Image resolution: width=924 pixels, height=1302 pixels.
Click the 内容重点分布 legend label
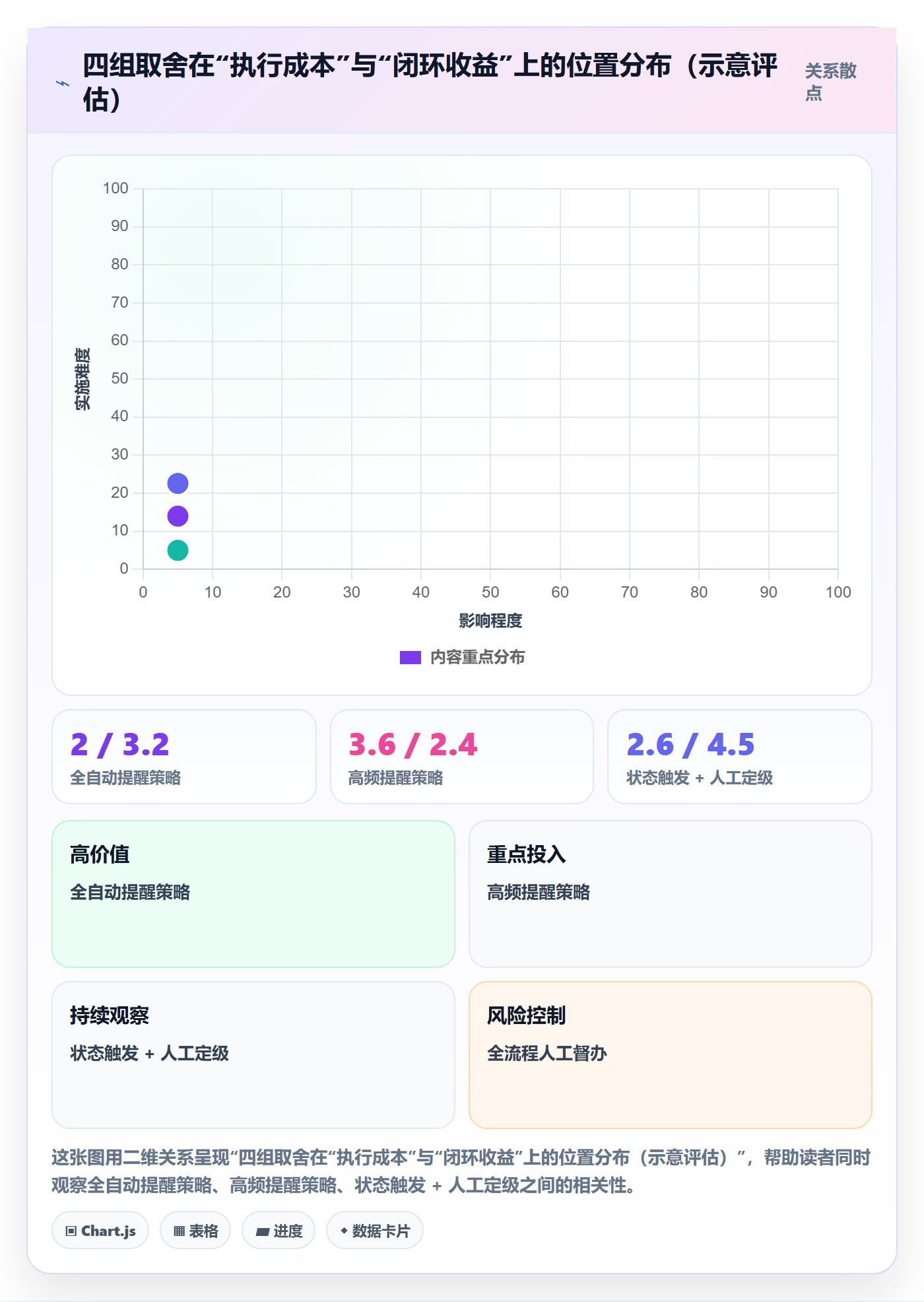[x=477, y=658]
